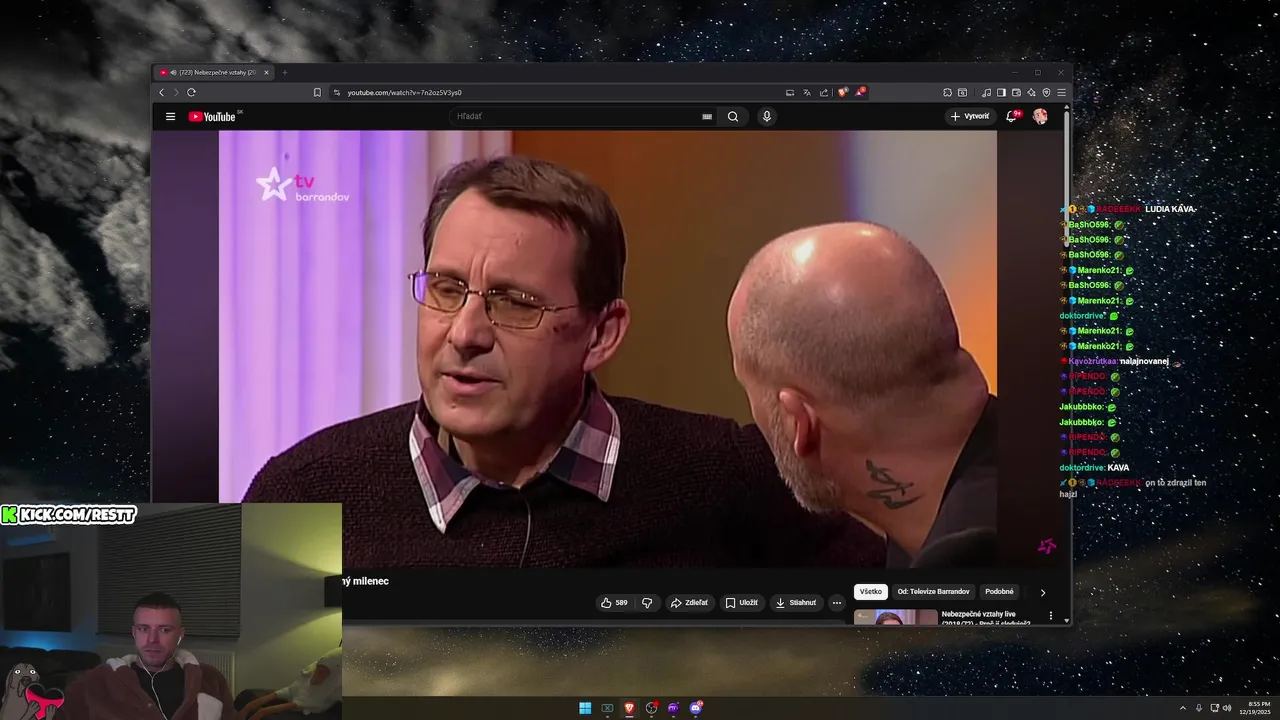Open Brave Shields lion icon
Image resolution: width=1280 pixels, height=720 pixels.
pyautogui.click(x=843, y=92)
